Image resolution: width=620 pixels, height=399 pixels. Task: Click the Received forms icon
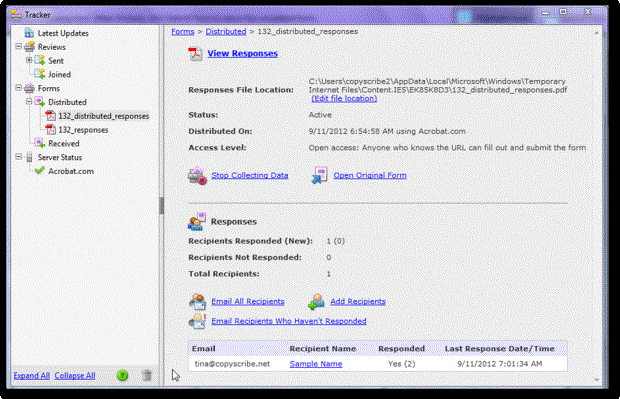click(x=40, y=144)
